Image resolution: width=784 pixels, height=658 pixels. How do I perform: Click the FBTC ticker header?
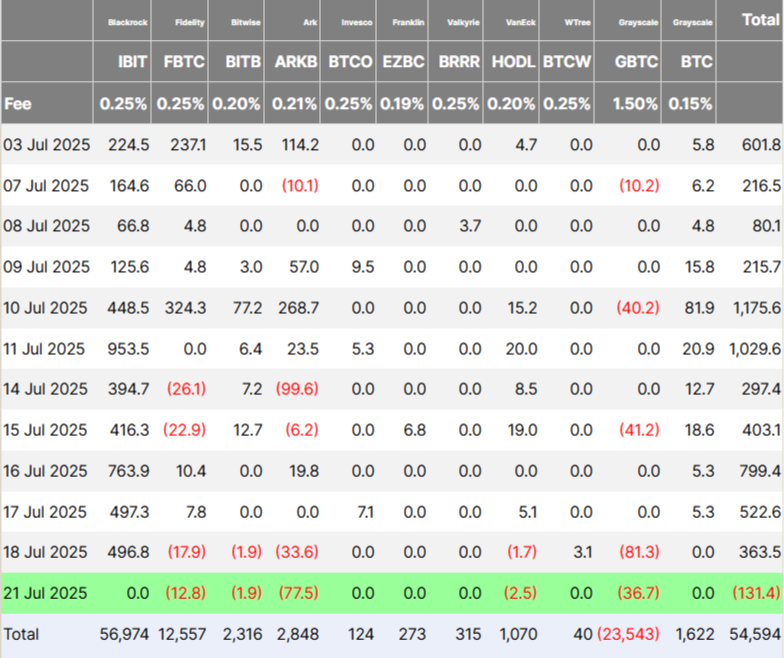click(x=184, y=62)
